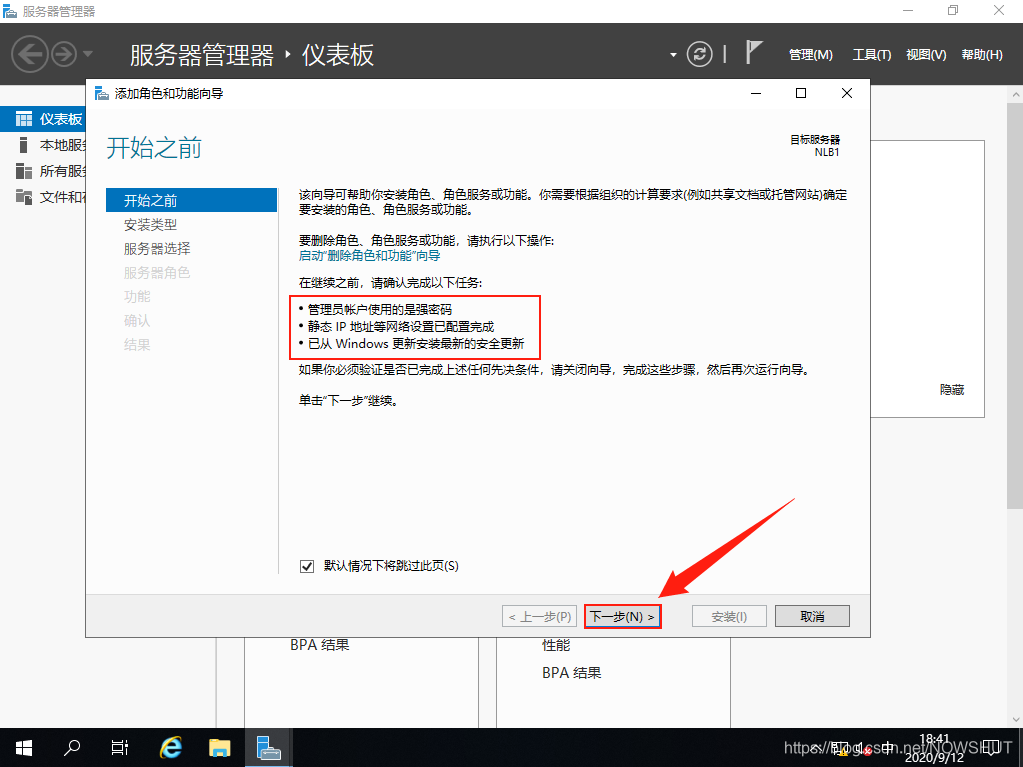The image size is (1023, 767).
Task: Toggle the 默认情况下将跳过此页 checkbox
Action: pyautogui.click(x=307, y=566)
